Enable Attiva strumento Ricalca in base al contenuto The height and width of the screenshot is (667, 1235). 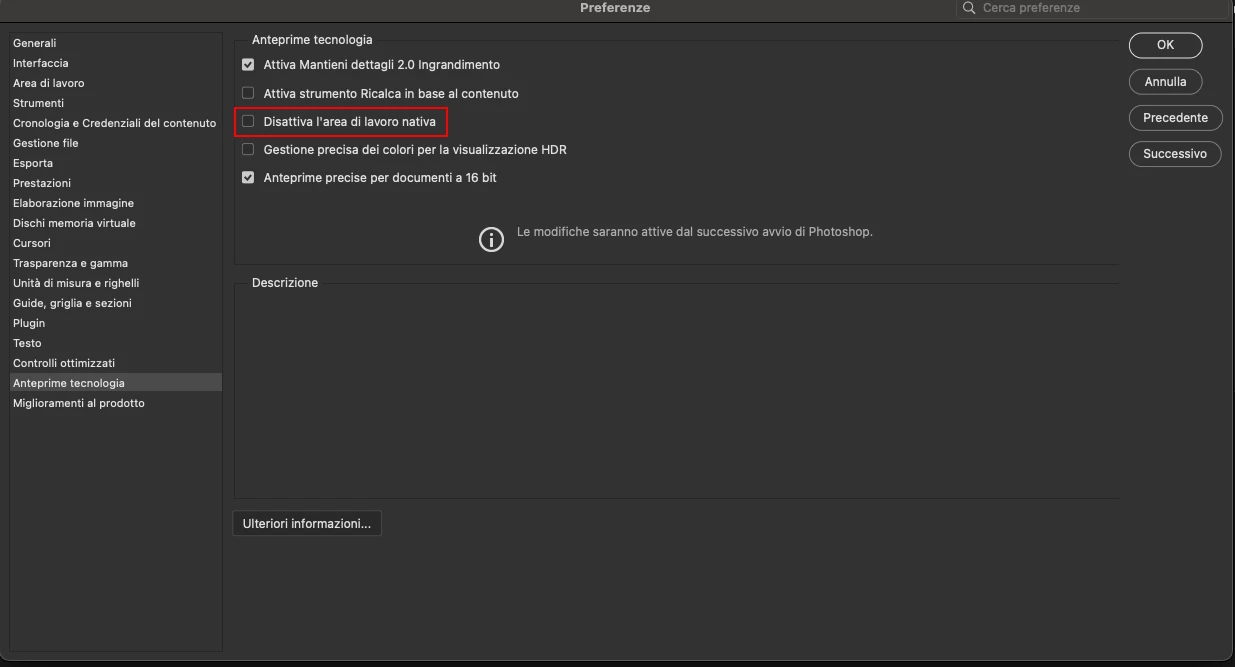pos(248,94)
